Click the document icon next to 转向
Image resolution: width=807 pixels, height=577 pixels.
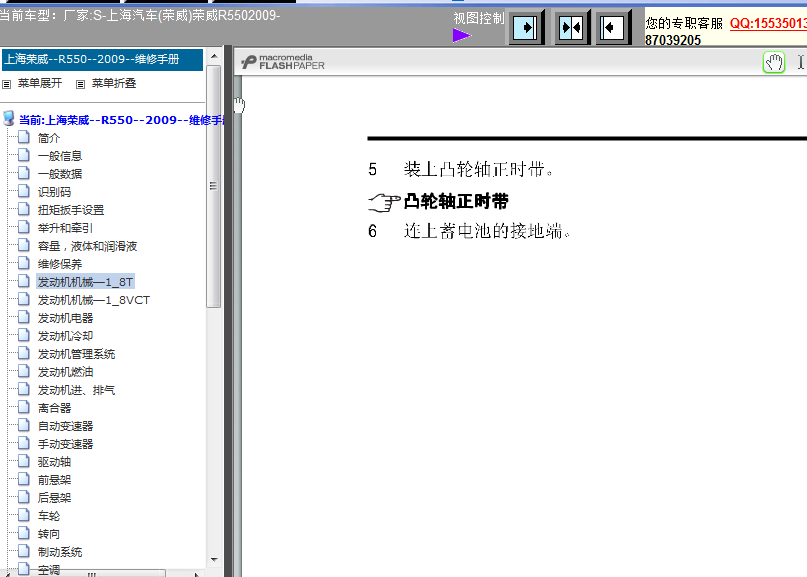[x=24, y=533]
